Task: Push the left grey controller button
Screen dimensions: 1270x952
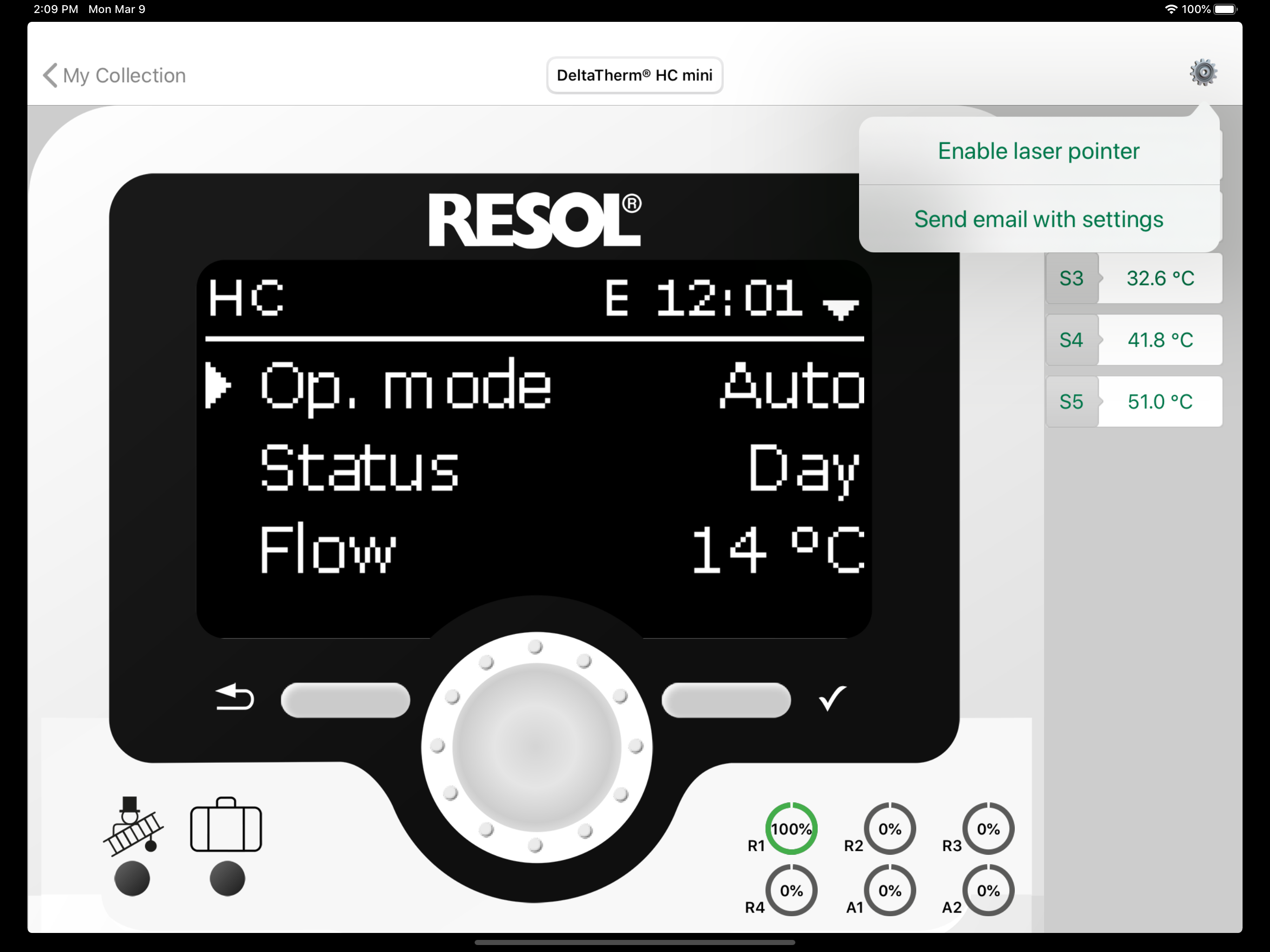Action: click(345, 700)
